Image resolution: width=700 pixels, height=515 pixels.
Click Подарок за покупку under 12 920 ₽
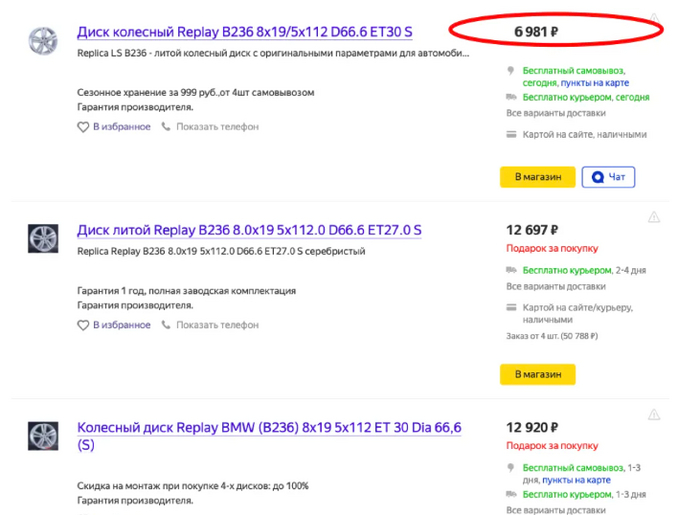552,445
